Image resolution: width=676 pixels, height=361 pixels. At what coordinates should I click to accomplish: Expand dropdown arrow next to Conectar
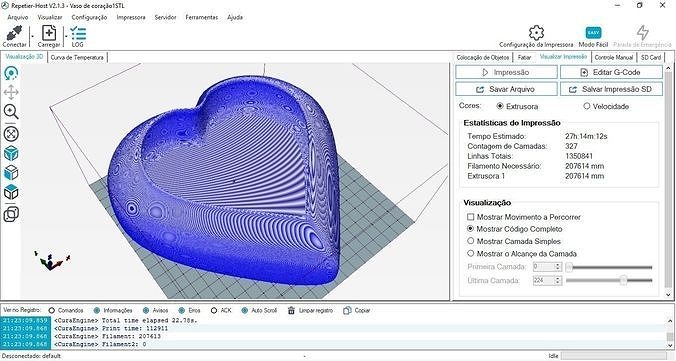(32, 36)
